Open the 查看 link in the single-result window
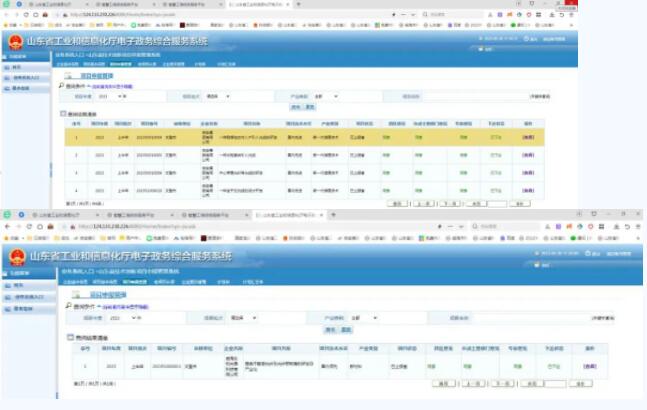 pyautogui.click(x=590, y=366)
